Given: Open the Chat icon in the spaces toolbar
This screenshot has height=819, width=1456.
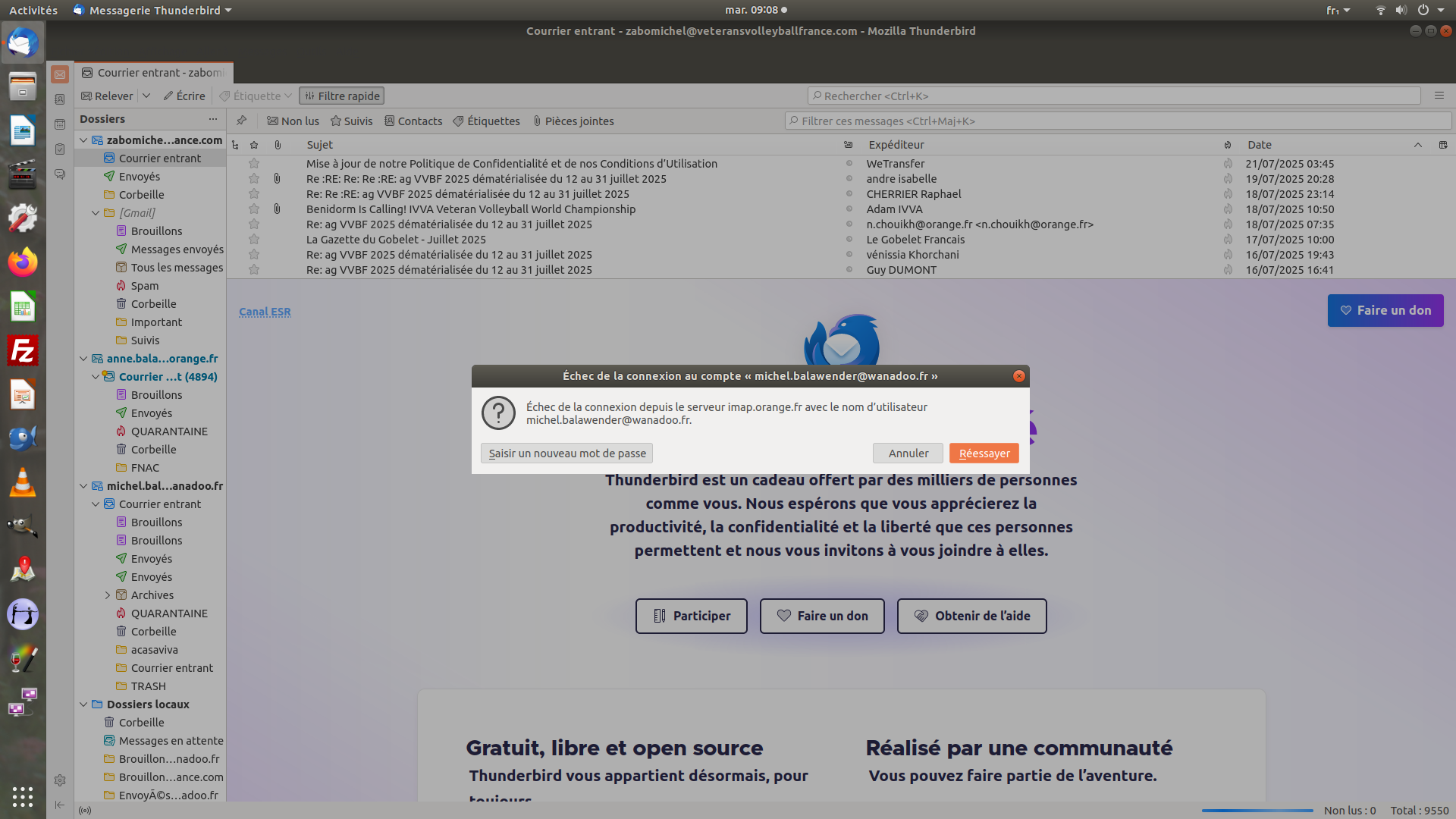Looking at the screenshot, I should point(60,174).
